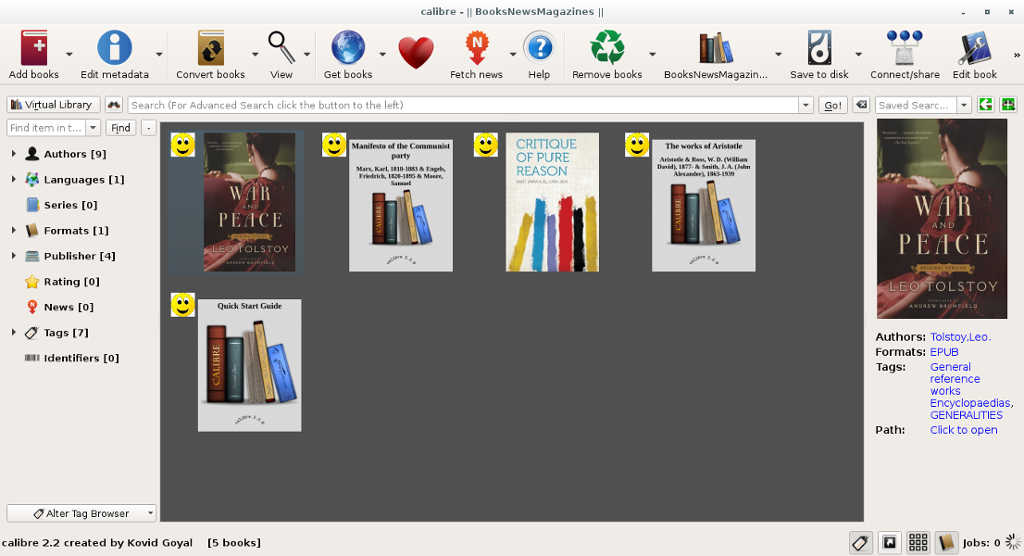The height and width of the screenshot is (556, 1024).
Task: Open the Fetch news tool
Action: click(x=477, y=49)
